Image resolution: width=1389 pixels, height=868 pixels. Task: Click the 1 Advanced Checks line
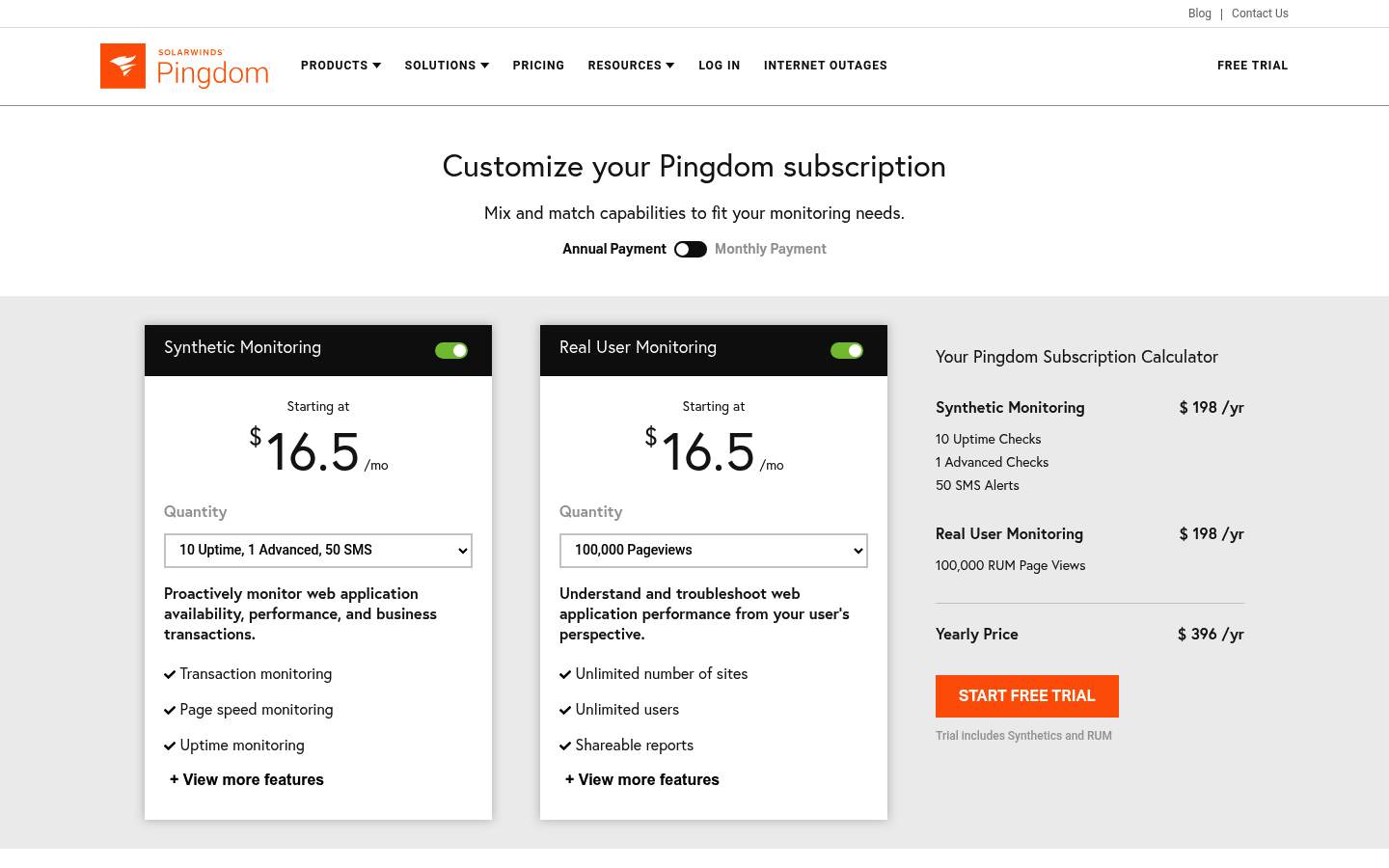(x=992, y=462)
